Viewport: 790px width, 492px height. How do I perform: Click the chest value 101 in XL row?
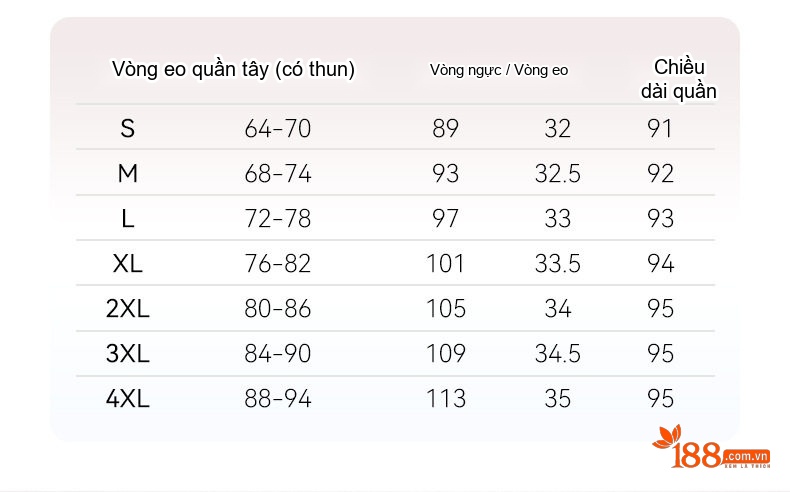click(x=445, y=263)
